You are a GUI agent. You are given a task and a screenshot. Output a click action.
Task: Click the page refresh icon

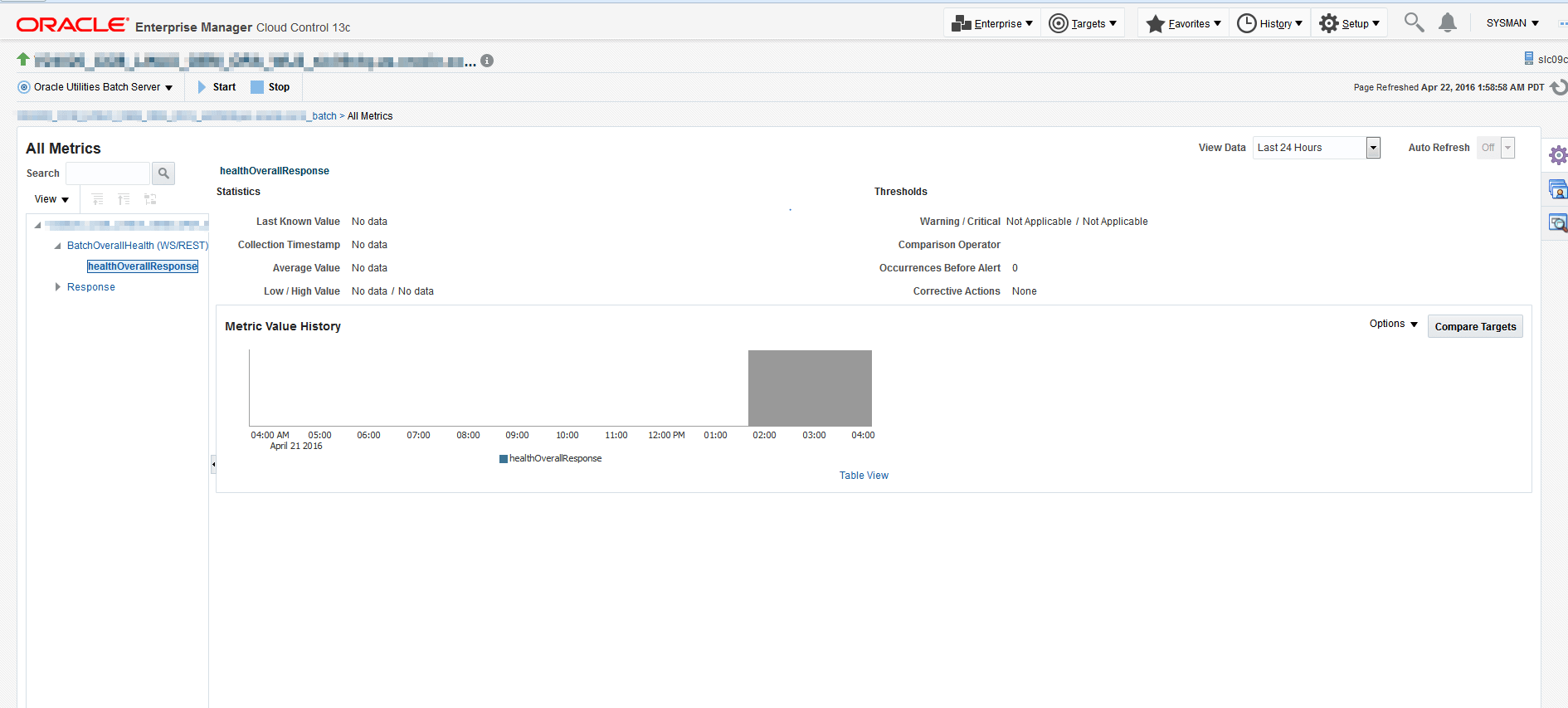pyautogui.click(x=1558, y=87)
